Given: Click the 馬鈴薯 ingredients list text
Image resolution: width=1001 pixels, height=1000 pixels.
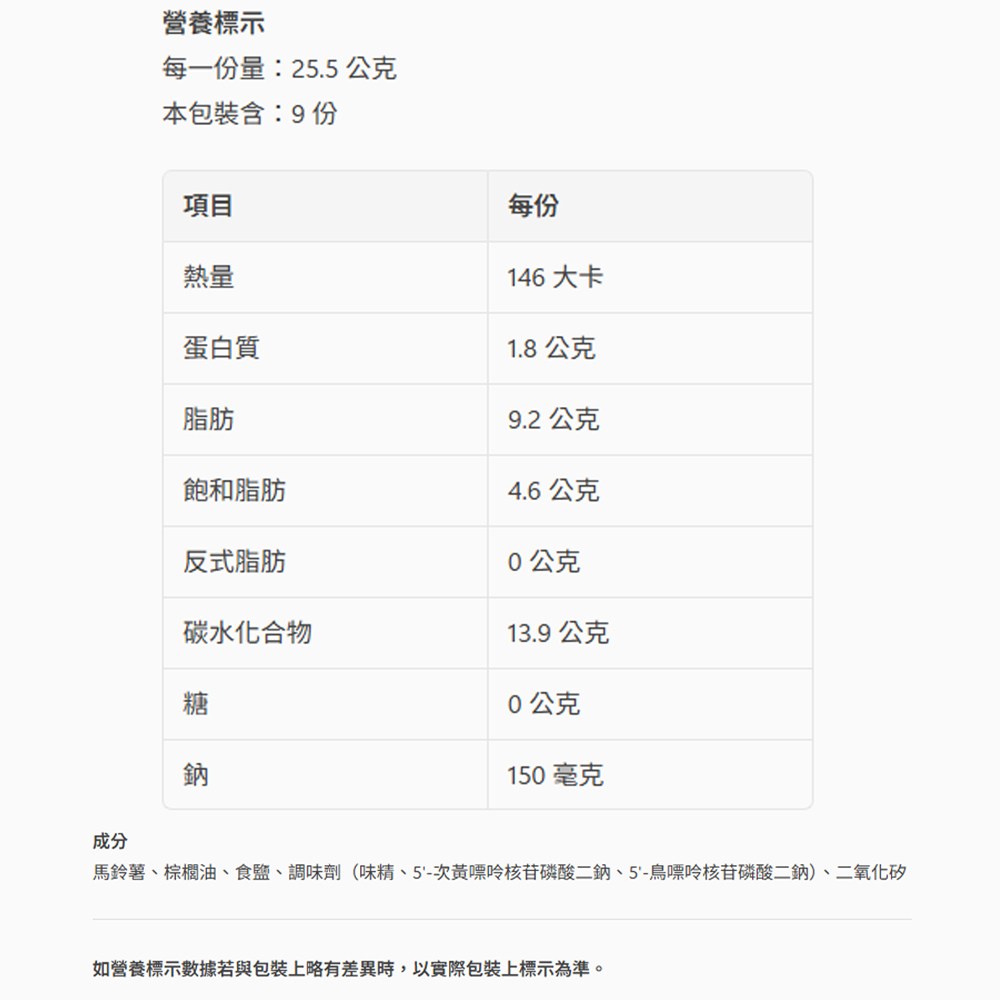Looking at the screenshot, I should 499,872.
